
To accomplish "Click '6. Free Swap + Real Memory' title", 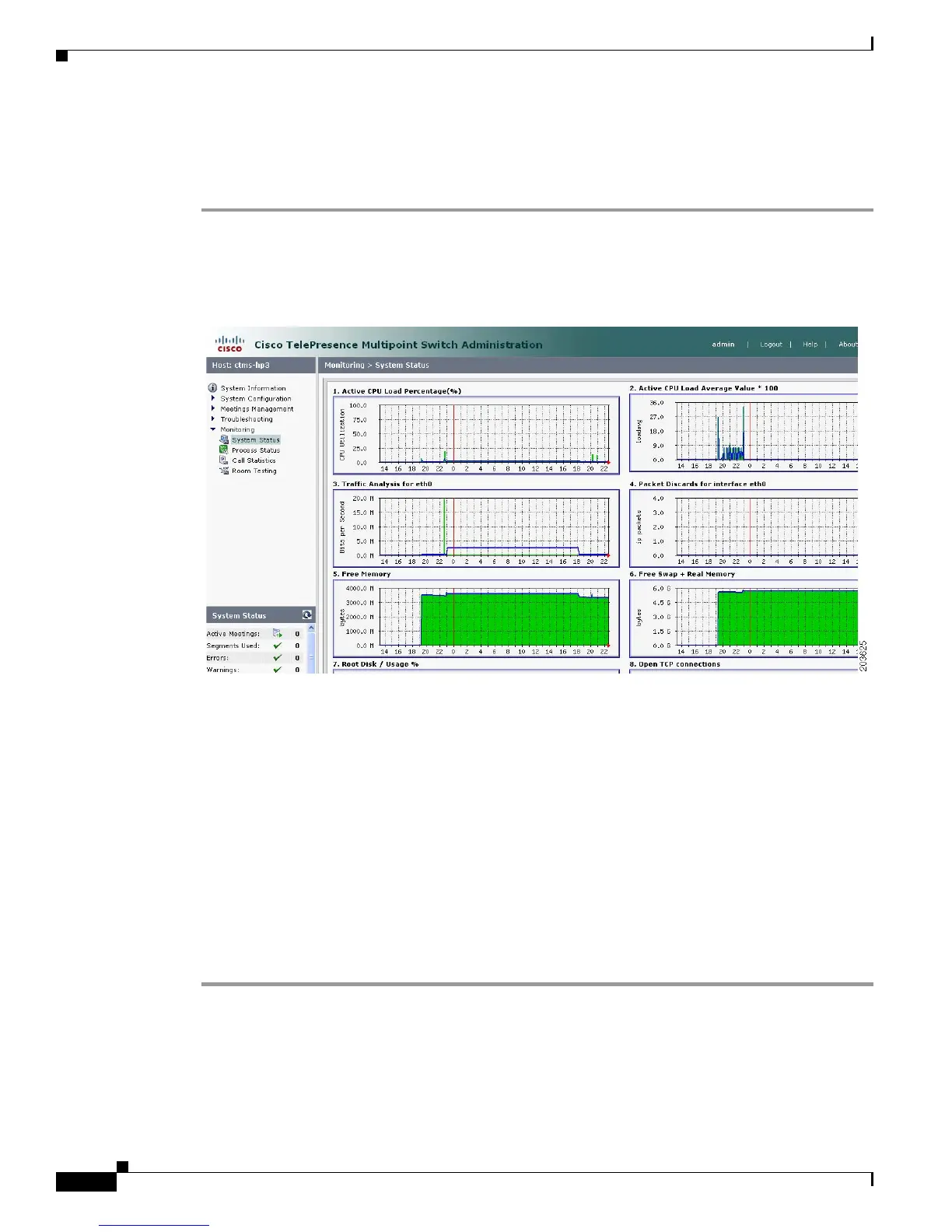I will pyautogui.click(x=682, y=574).
